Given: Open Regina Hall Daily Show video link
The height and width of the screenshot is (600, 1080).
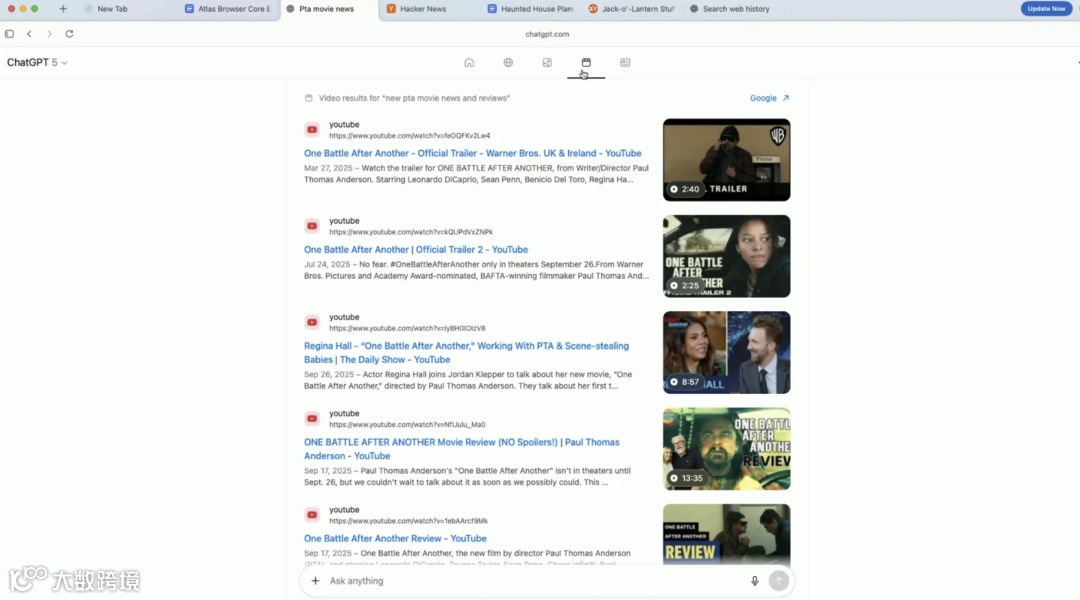Looking at the screenshot, I should coord(466,353).
